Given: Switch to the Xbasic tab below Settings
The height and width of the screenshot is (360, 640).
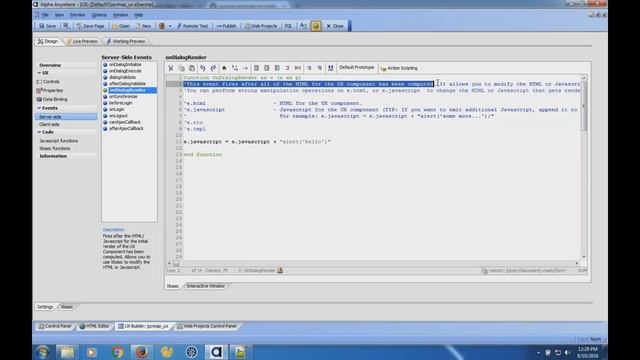Looking at the screenshot, I should 67,307.
